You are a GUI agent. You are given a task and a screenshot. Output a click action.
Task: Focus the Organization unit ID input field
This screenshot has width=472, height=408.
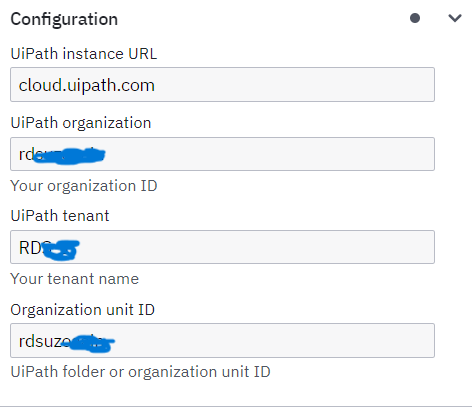pyautogui.click(x=222, y=340)
